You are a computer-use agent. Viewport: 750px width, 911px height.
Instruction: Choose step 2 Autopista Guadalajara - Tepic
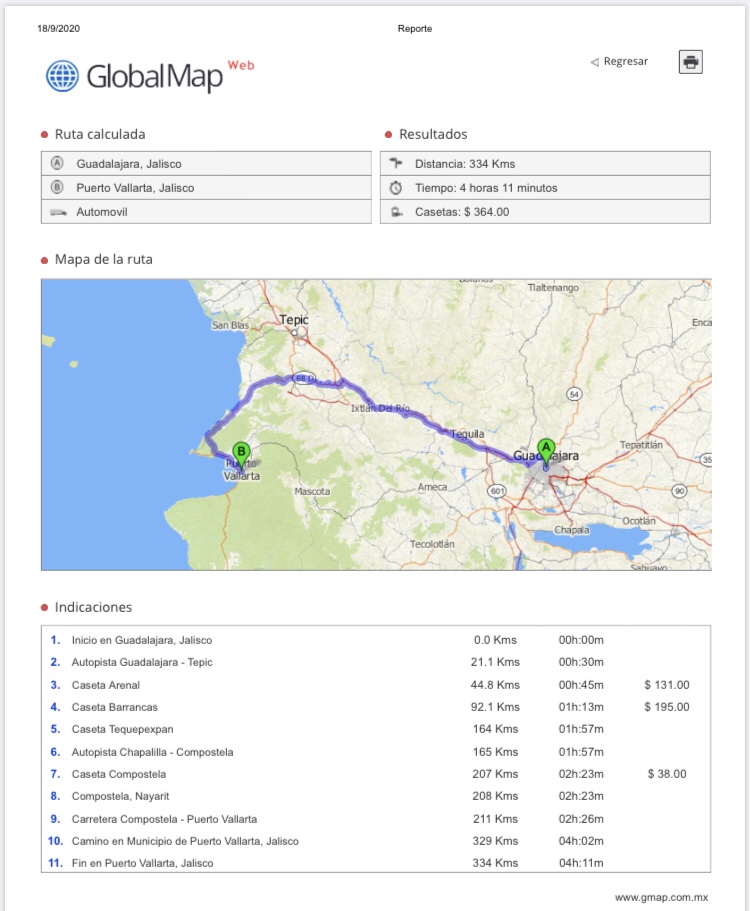[141, 662]
